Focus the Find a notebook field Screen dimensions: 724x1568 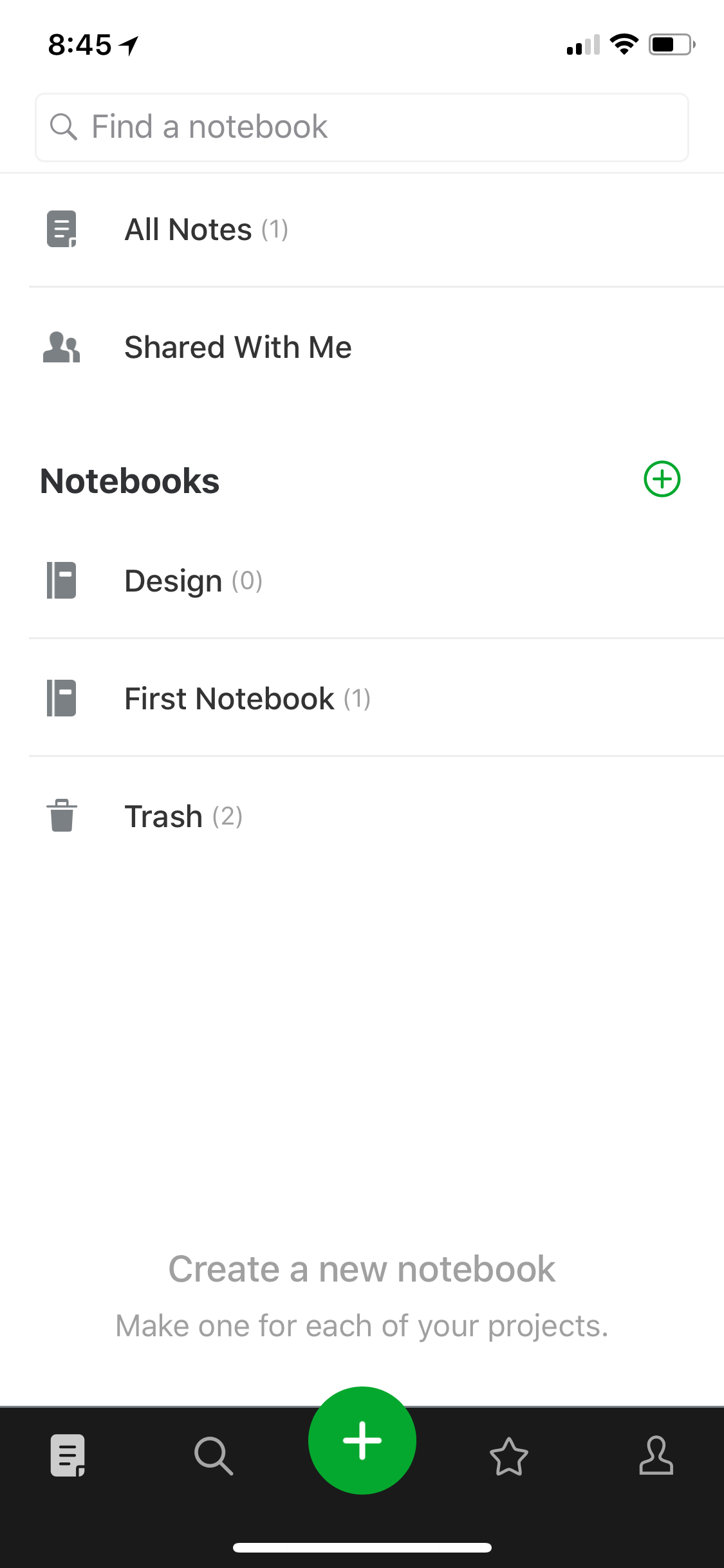(362, 127)
